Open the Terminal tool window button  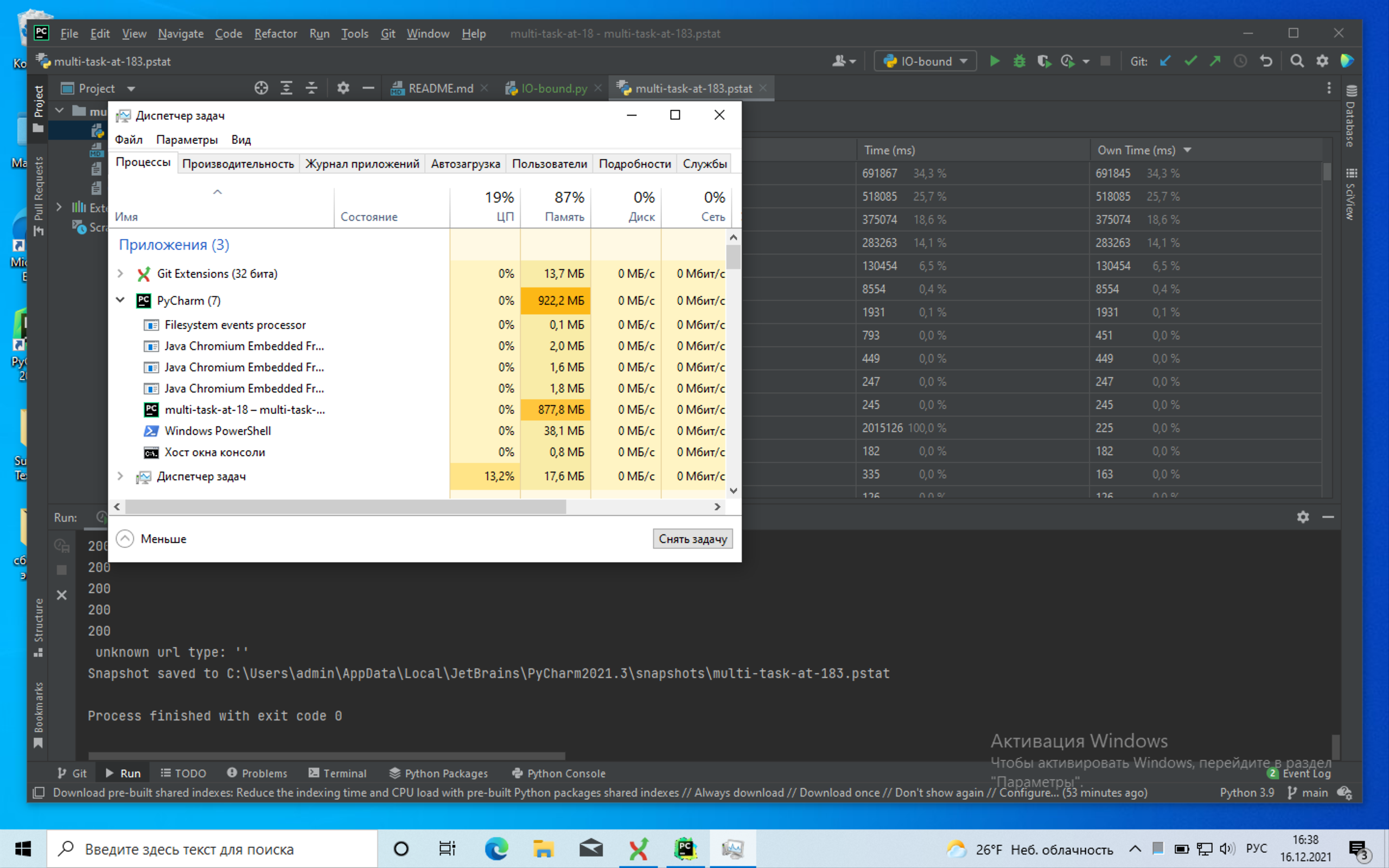click(337, 773)
